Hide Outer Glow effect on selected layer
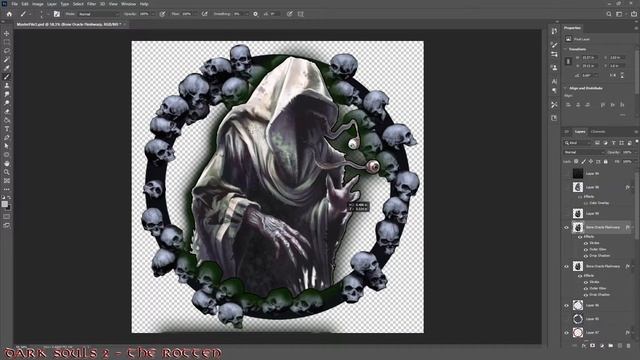The image size is (640, 360). pos(586,249)
